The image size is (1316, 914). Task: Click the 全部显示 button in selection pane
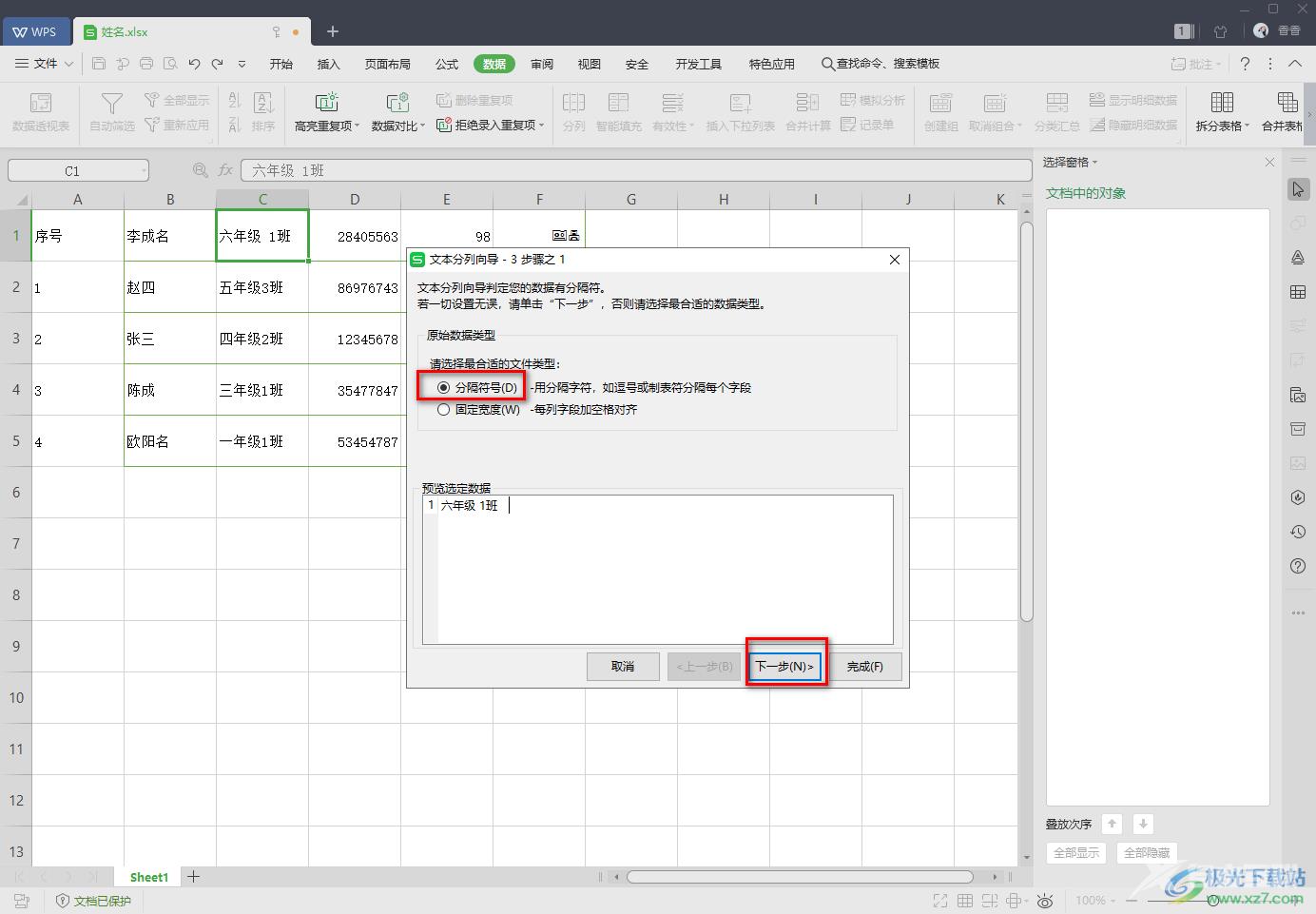[1076, 852]
